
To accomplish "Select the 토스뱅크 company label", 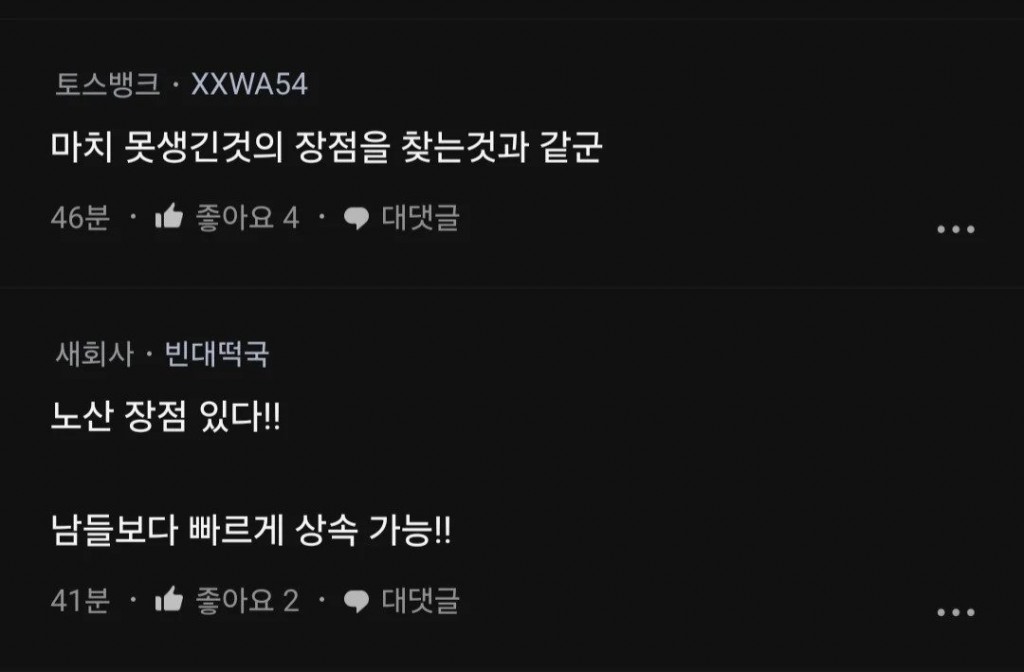I will pyautogui.click(x=108, y=84).
